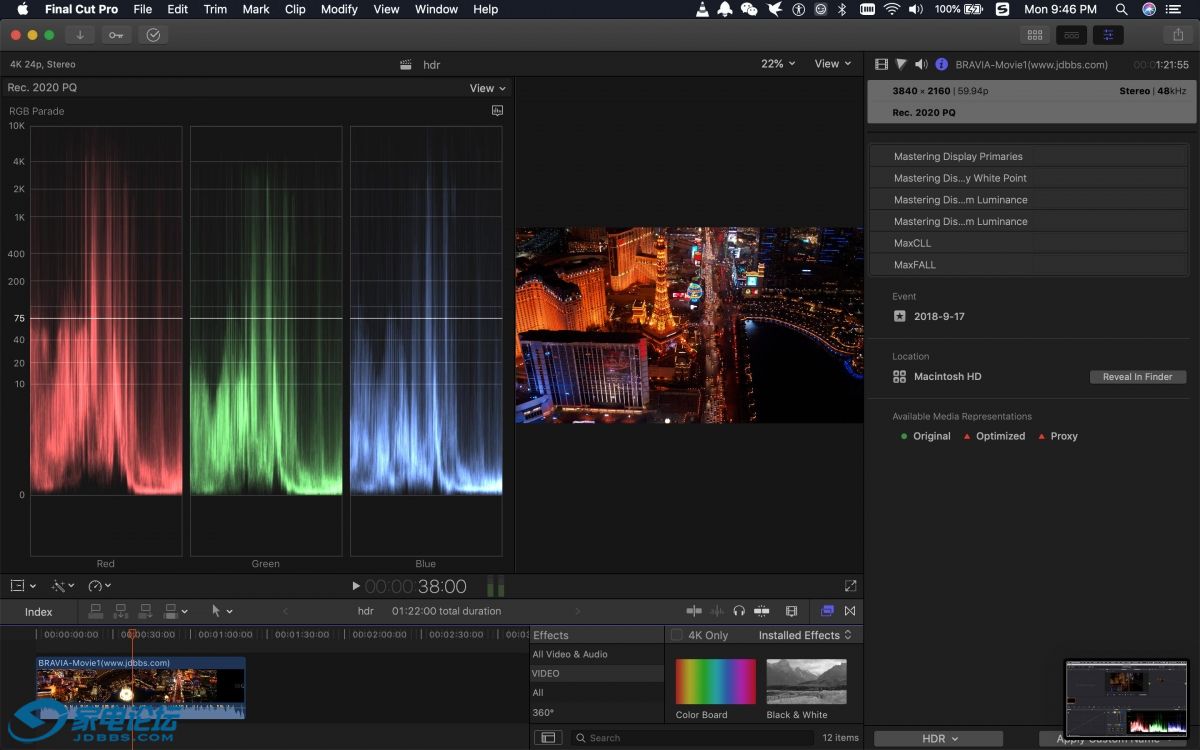
Task: Open Background Tasks checkmark icon
Action: point(153,35)
